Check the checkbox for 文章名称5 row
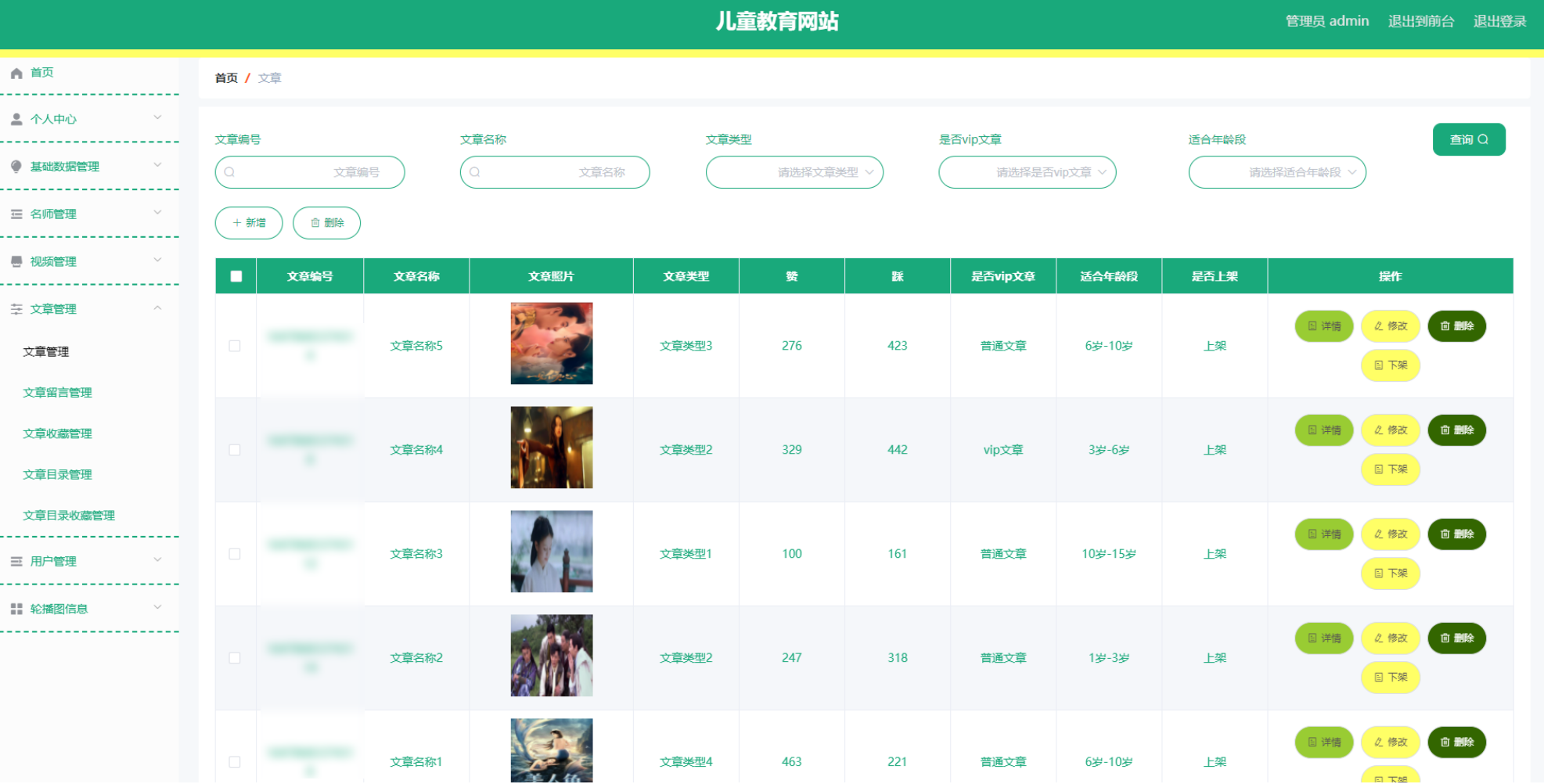Screen dimensions: 1544x784 tap(235, 346)
